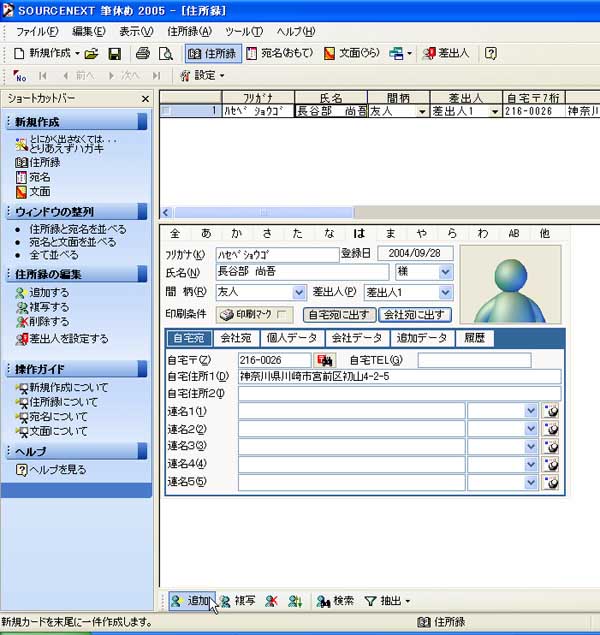Open the 様 honorific dropdown
Image resolution: width=600 pixels, height=635 pixels.
tap(445, 272)
